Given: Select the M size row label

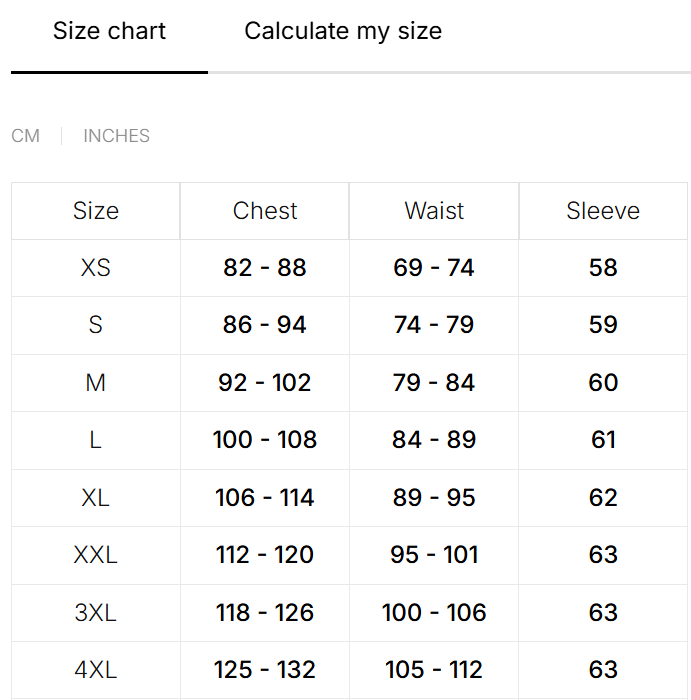Looking at the screenshot, I should [x=96, y=383].
